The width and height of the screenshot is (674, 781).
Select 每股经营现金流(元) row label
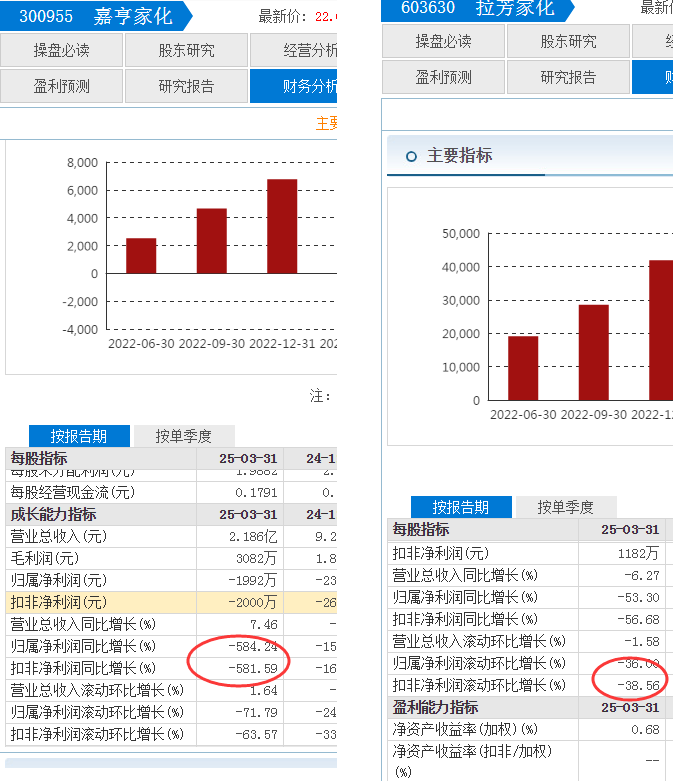point(73,493)
